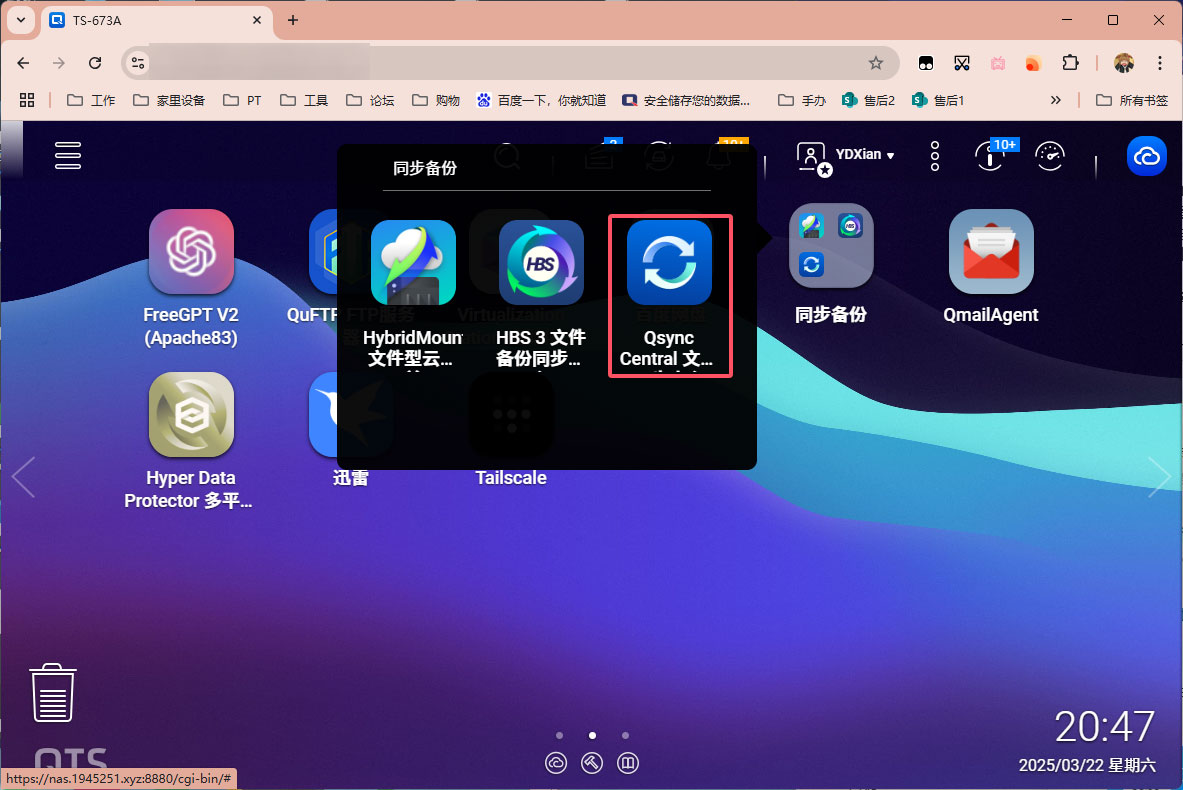Go to previous desktop page arrow

[x=23, y=477]
